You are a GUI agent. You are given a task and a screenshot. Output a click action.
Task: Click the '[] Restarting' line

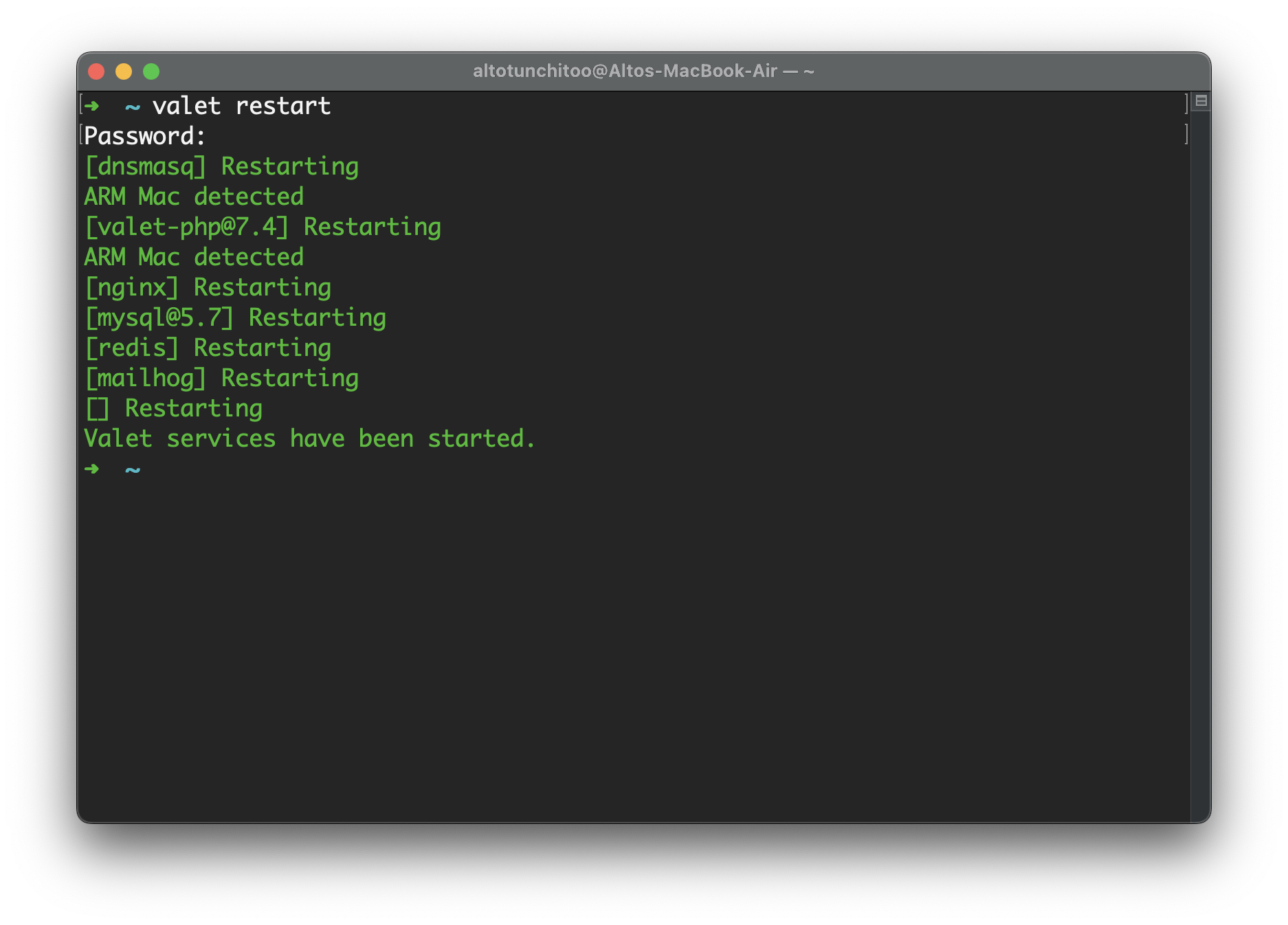click(173, 409)
